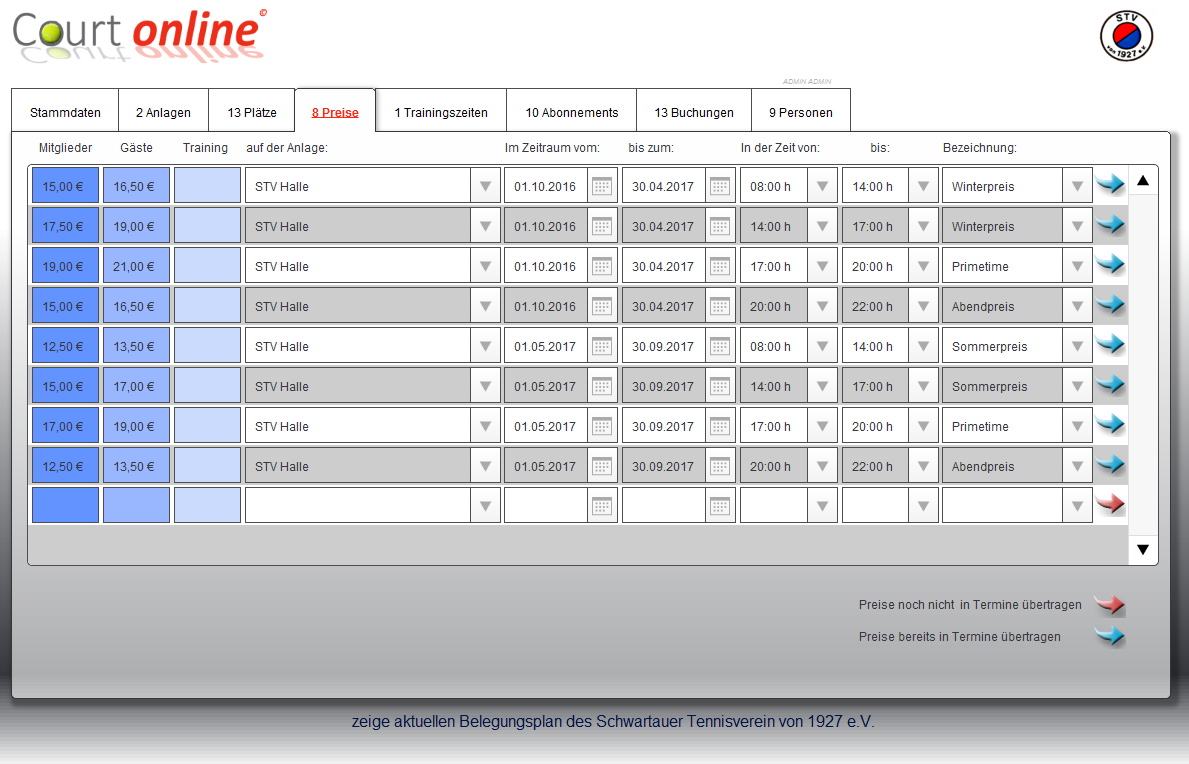Open end date calendar in 19,00 € Primetime row
This screenshot has width=1189, height=764.
tap(720, 266)
